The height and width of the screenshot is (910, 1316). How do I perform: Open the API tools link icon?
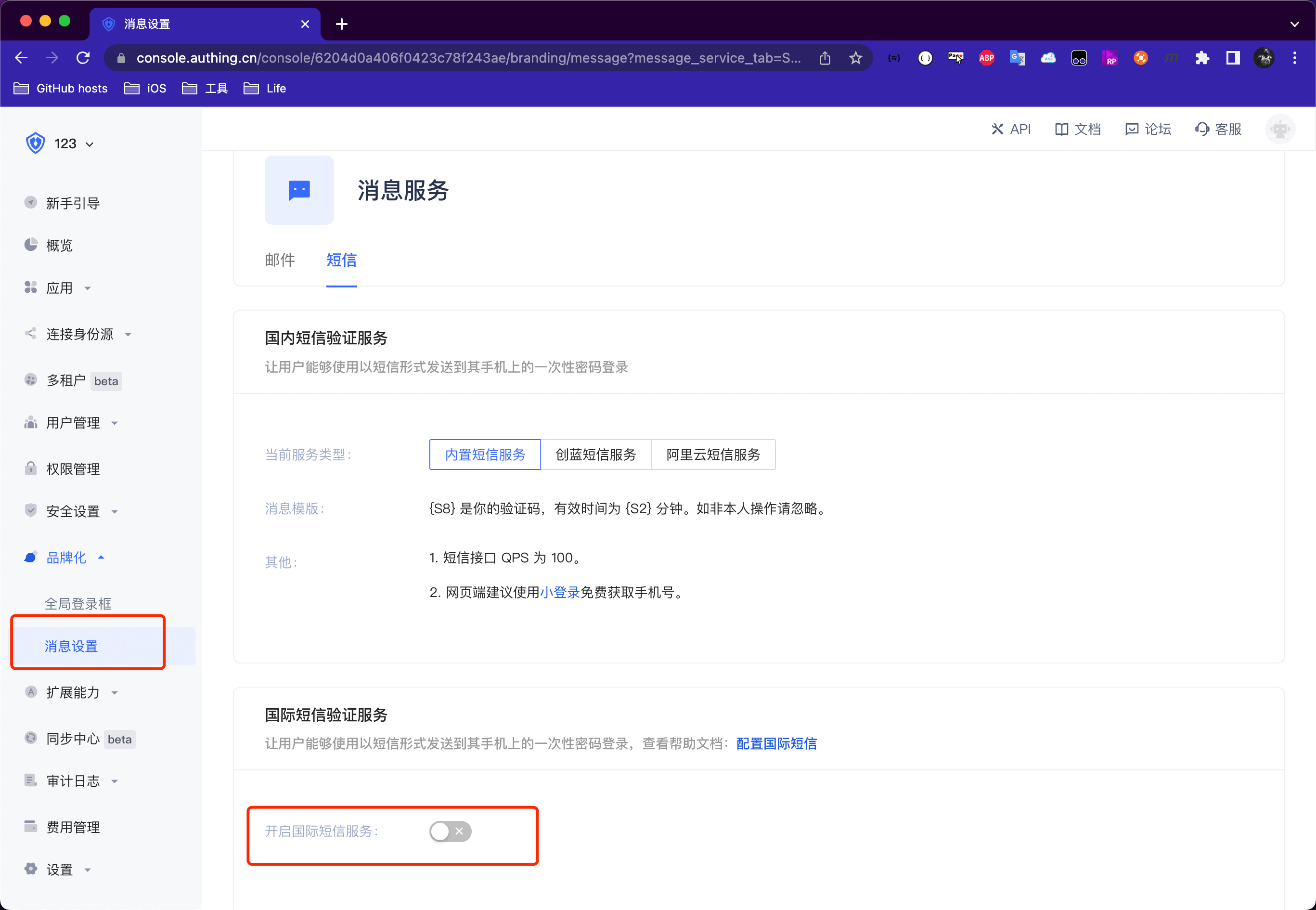tap(997, 130)
